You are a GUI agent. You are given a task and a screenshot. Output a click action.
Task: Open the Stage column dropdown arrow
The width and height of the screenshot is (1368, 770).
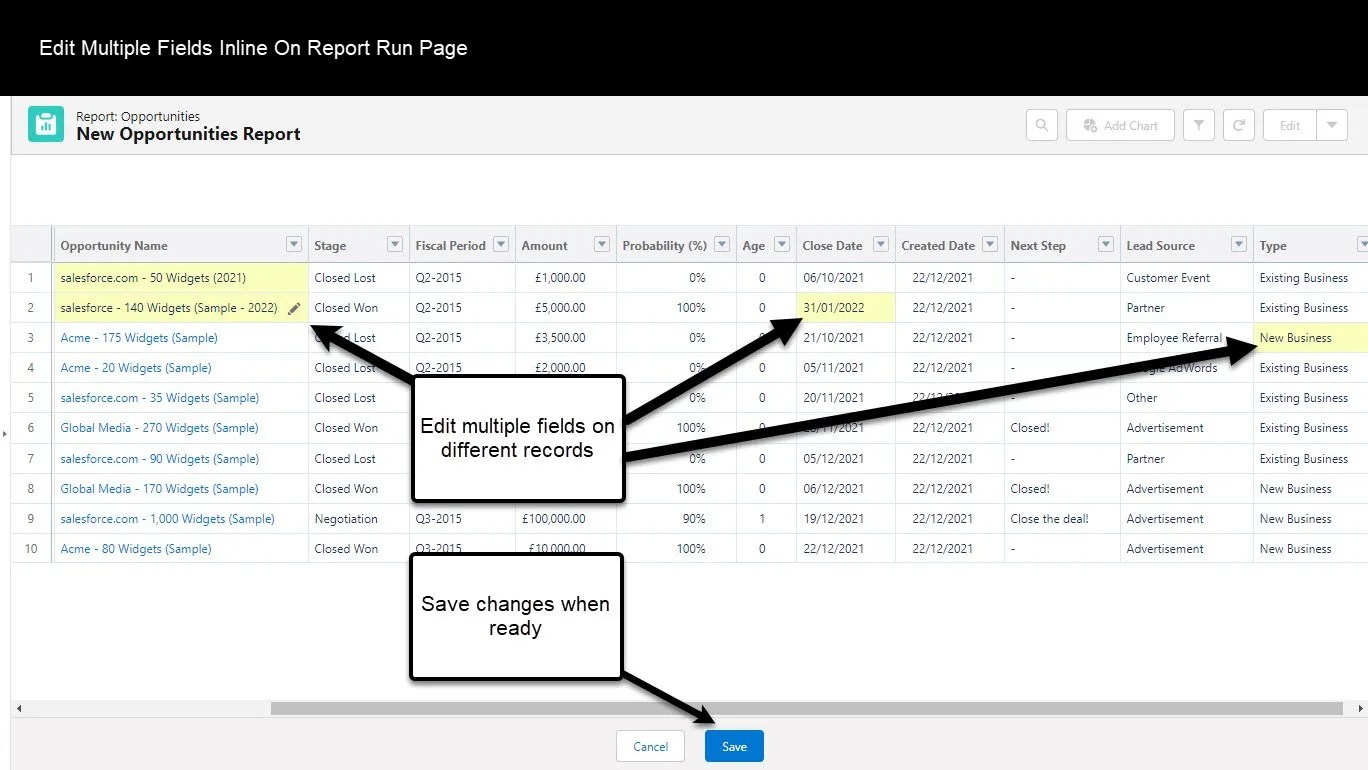(394, 245)
